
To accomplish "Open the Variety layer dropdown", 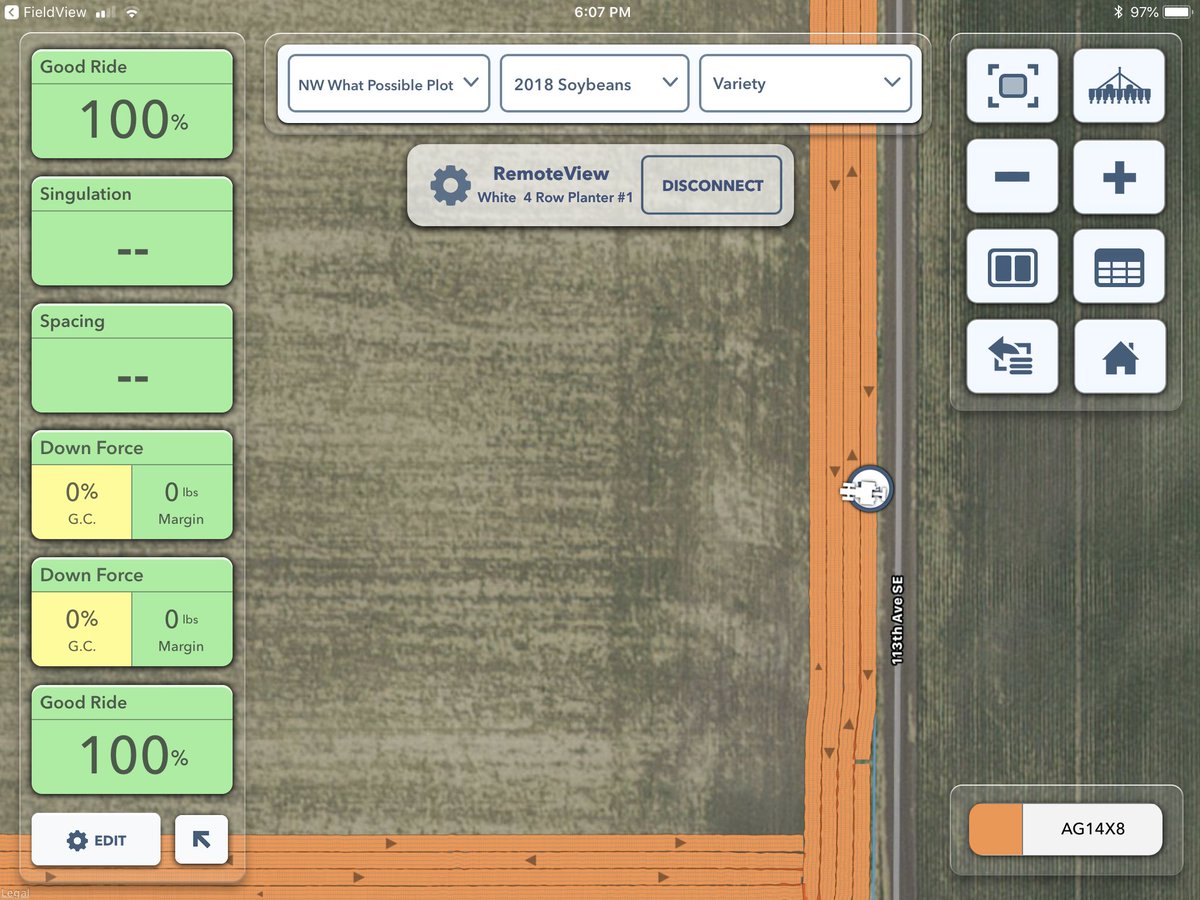I will [806, 84].
